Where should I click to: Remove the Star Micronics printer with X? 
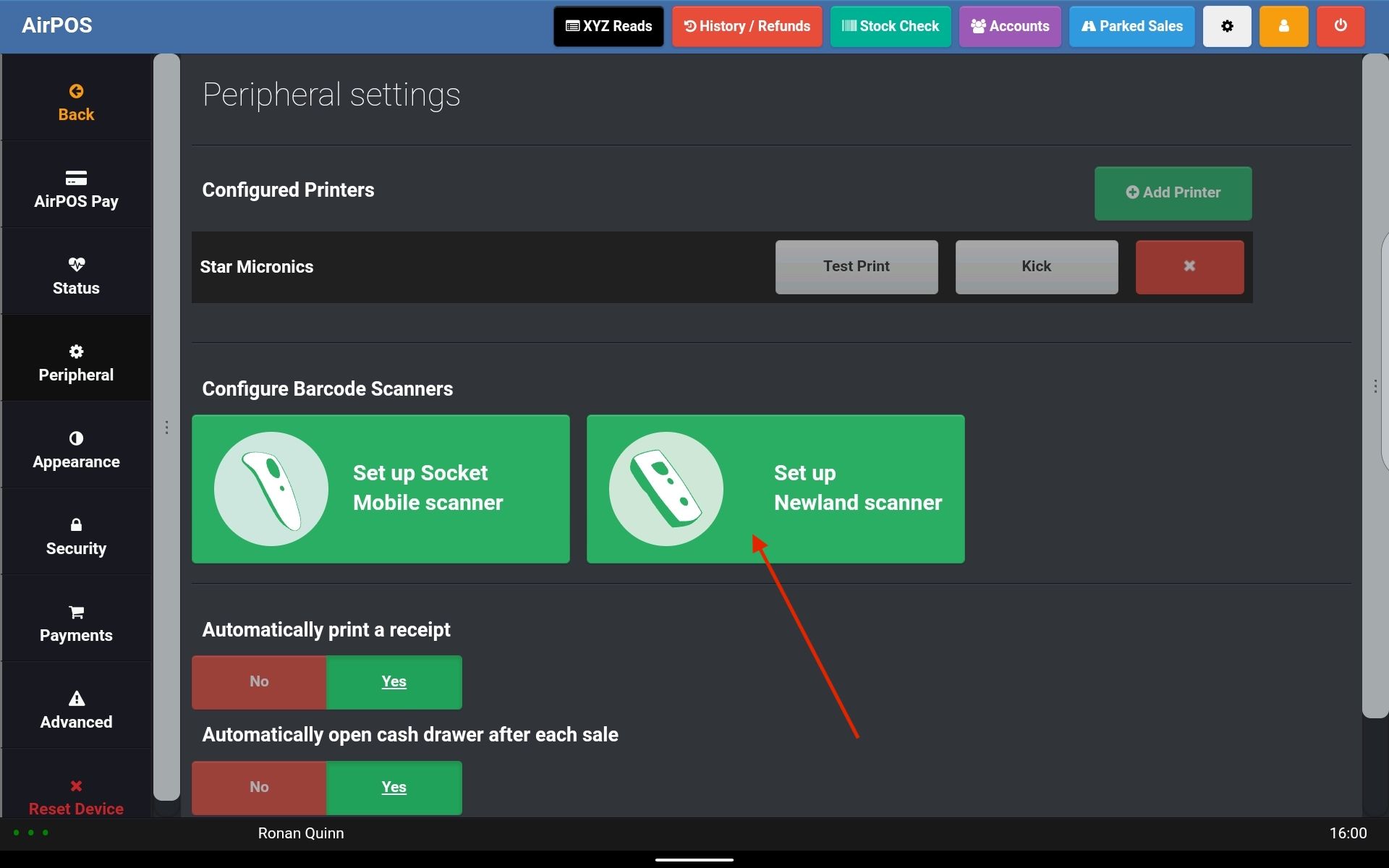[1189, 267]
